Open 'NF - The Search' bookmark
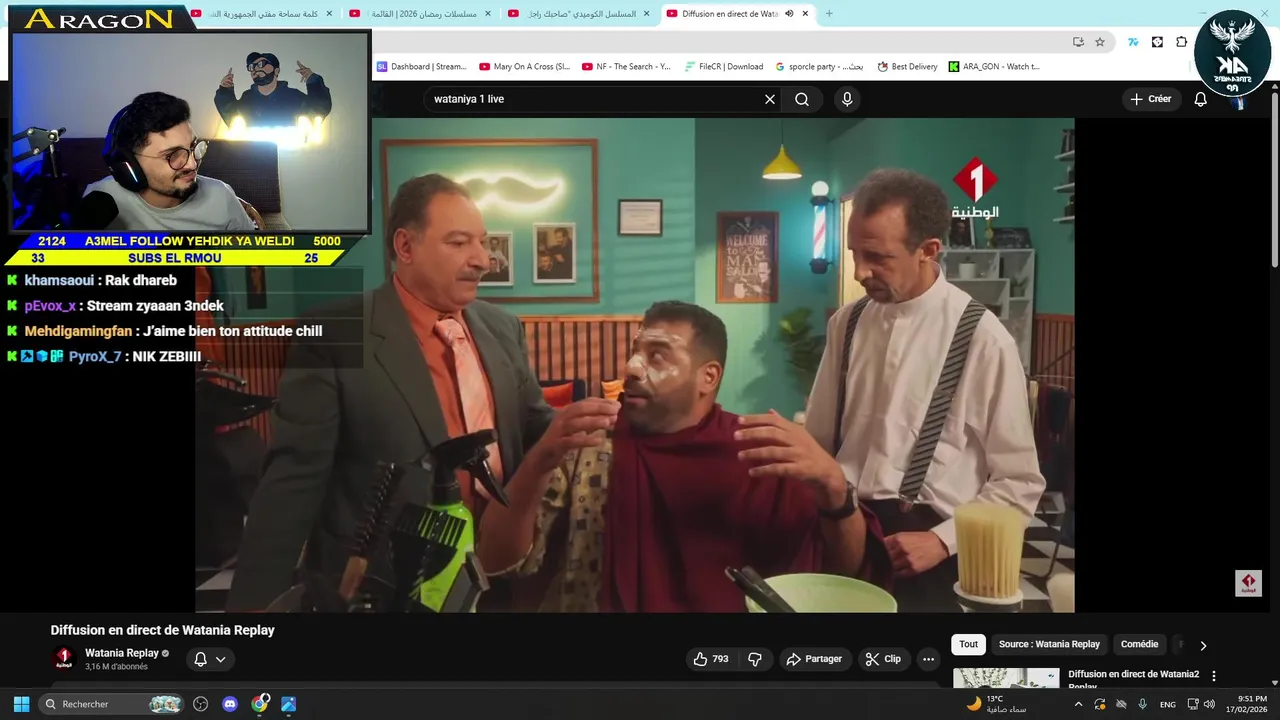The image size is (1280, 720). click(x=626, y=67)
